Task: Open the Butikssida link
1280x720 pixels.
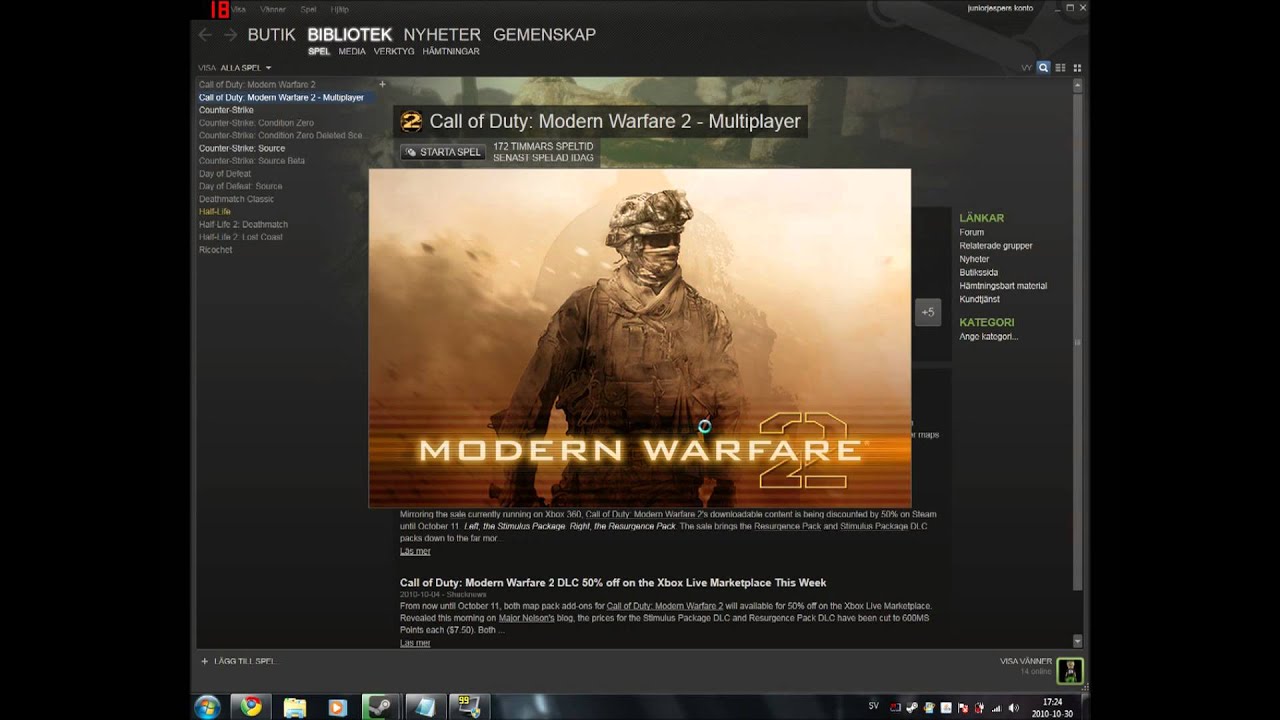Action: tap(979, 272)
